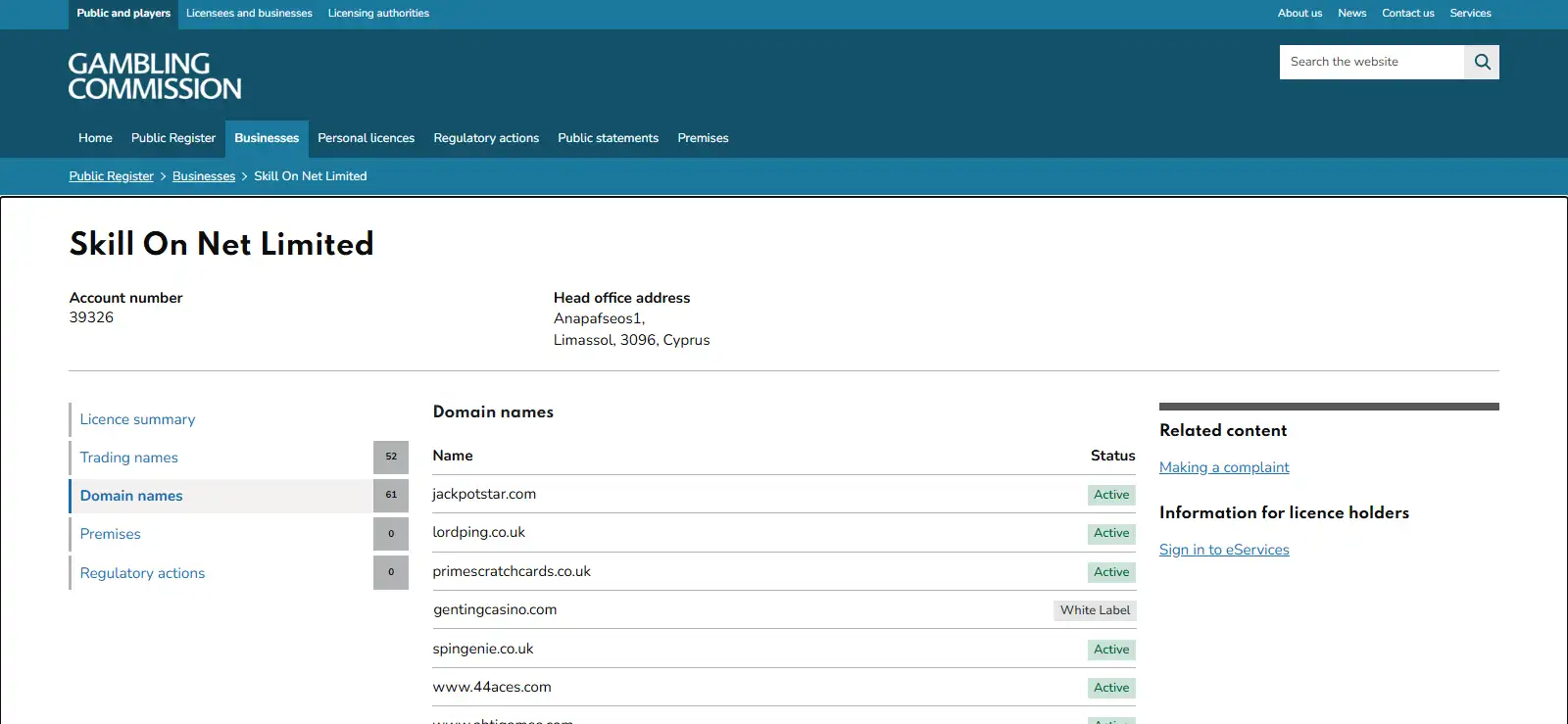The width and height of the screenshot is (1568, 724).
Task: Switch to Licensees and businesses tab
Action: [x=249, y=14]
